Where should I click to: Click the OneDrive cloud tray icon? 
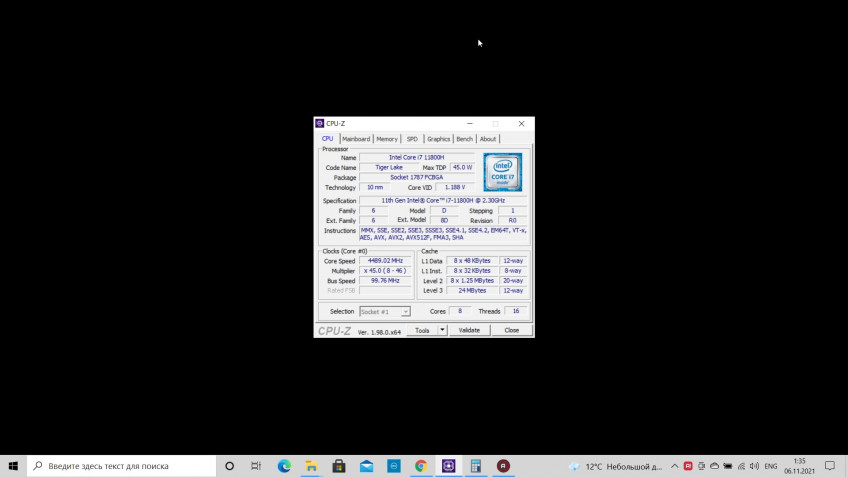pos(714,466)
